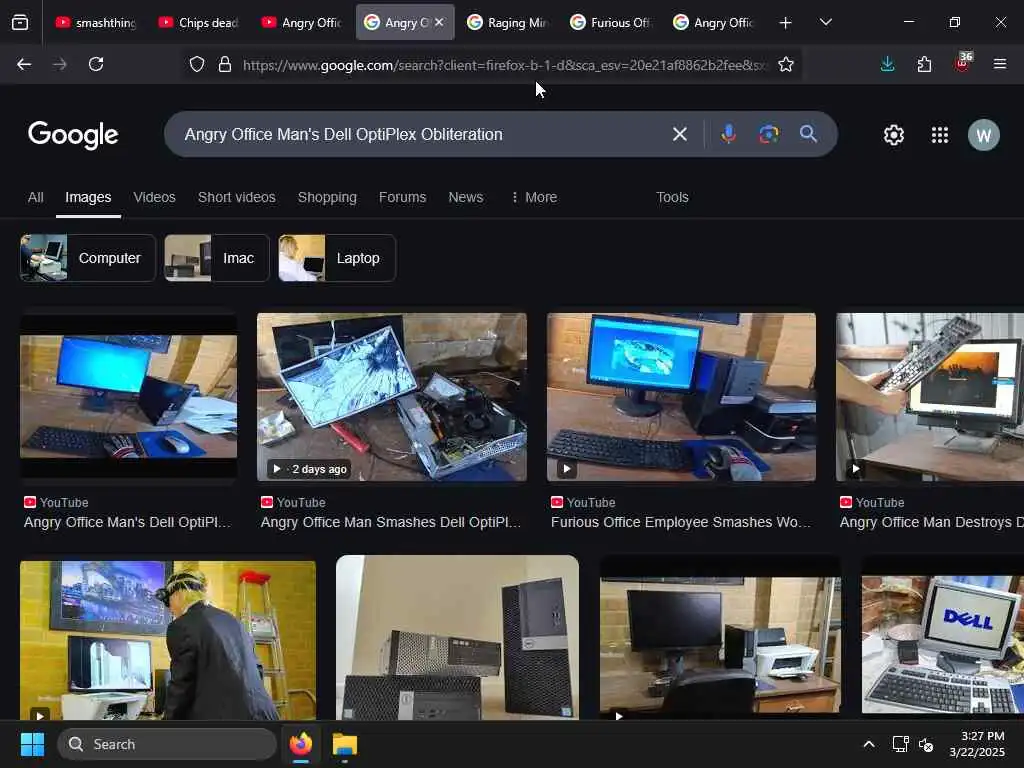Click the Windows taskbar Search box
Image resolution: width=1024 pixels, height=768 pixels.
(x=167, y=744)
